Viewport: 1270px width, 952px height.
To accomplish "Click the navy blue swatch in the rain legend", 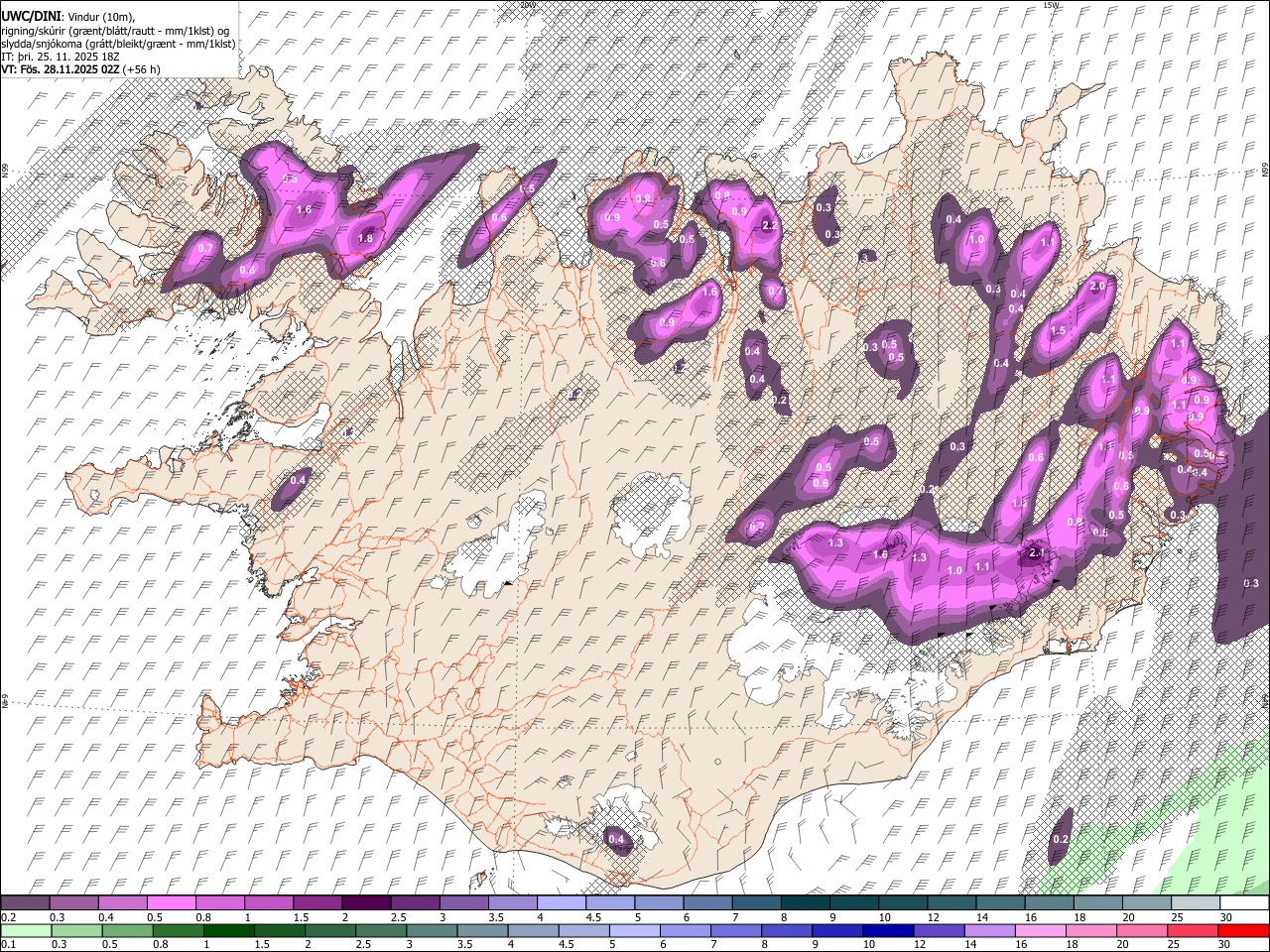I will [x=888, y=931].
